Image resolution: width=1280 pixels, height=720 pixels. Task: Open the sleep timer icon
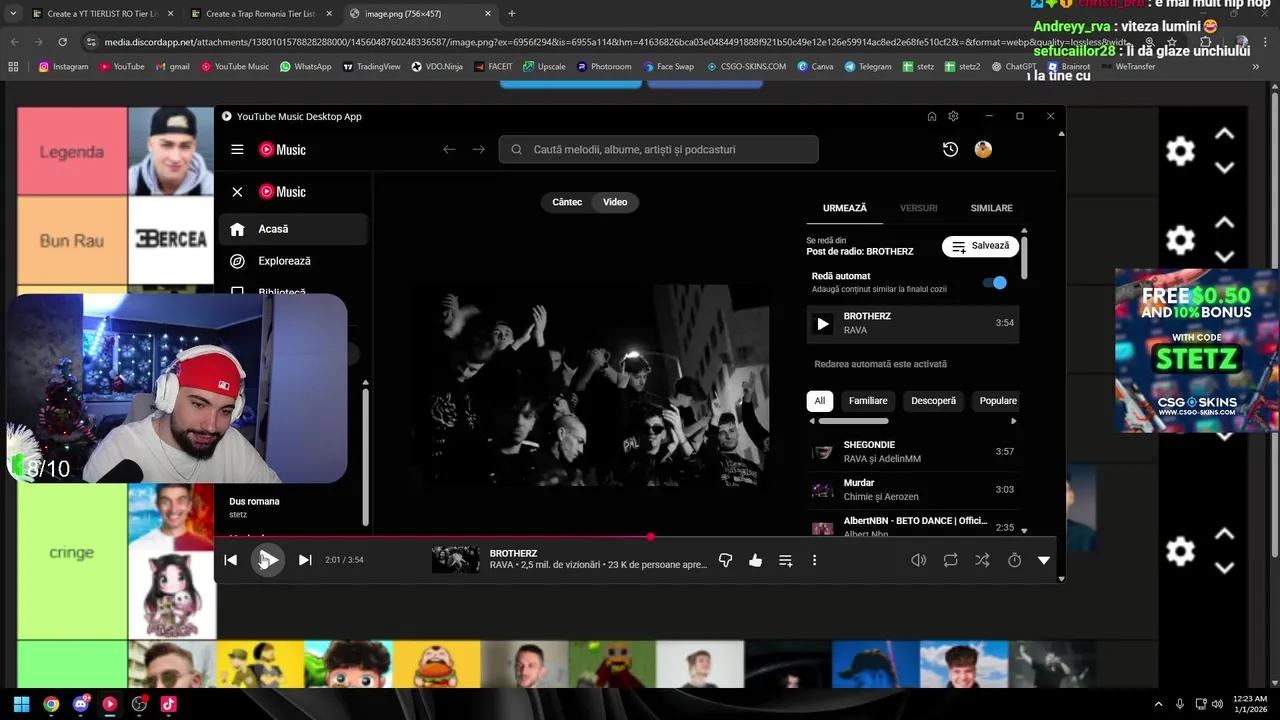point(1014,560)
